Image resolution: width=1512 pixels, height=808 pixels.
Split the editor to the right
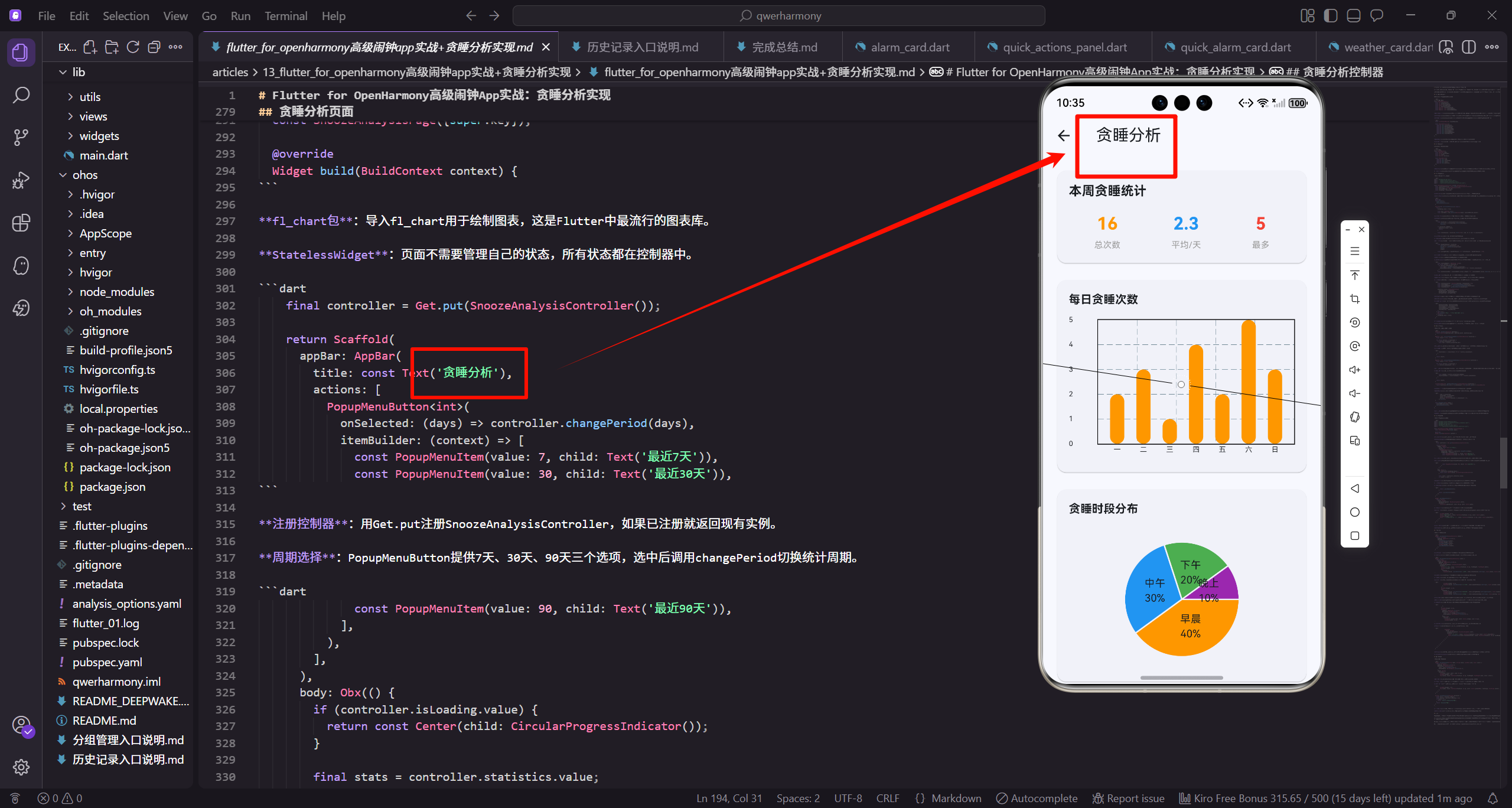coord(1469,47)
